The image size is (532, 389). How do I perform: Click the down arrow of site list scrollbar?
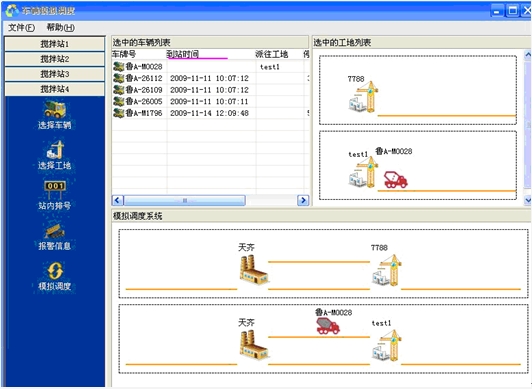pyautogui.click(x=528, y=200)
